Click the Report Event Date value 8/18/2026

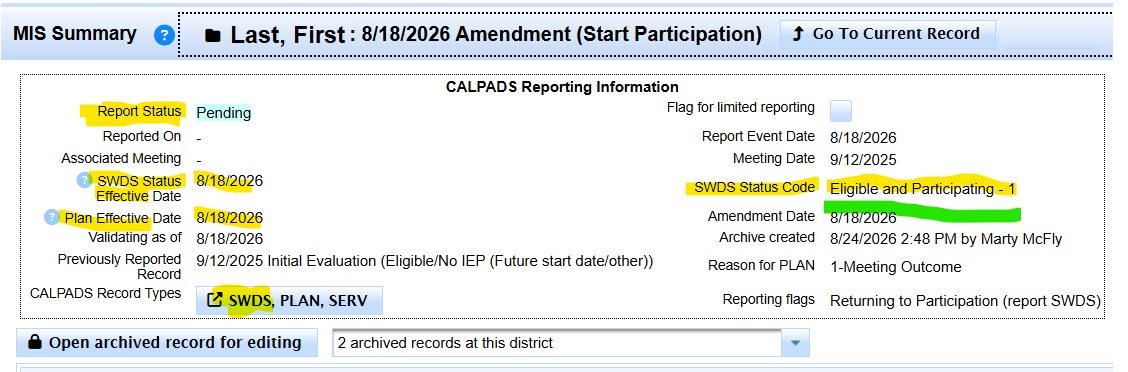click(863, 138)
